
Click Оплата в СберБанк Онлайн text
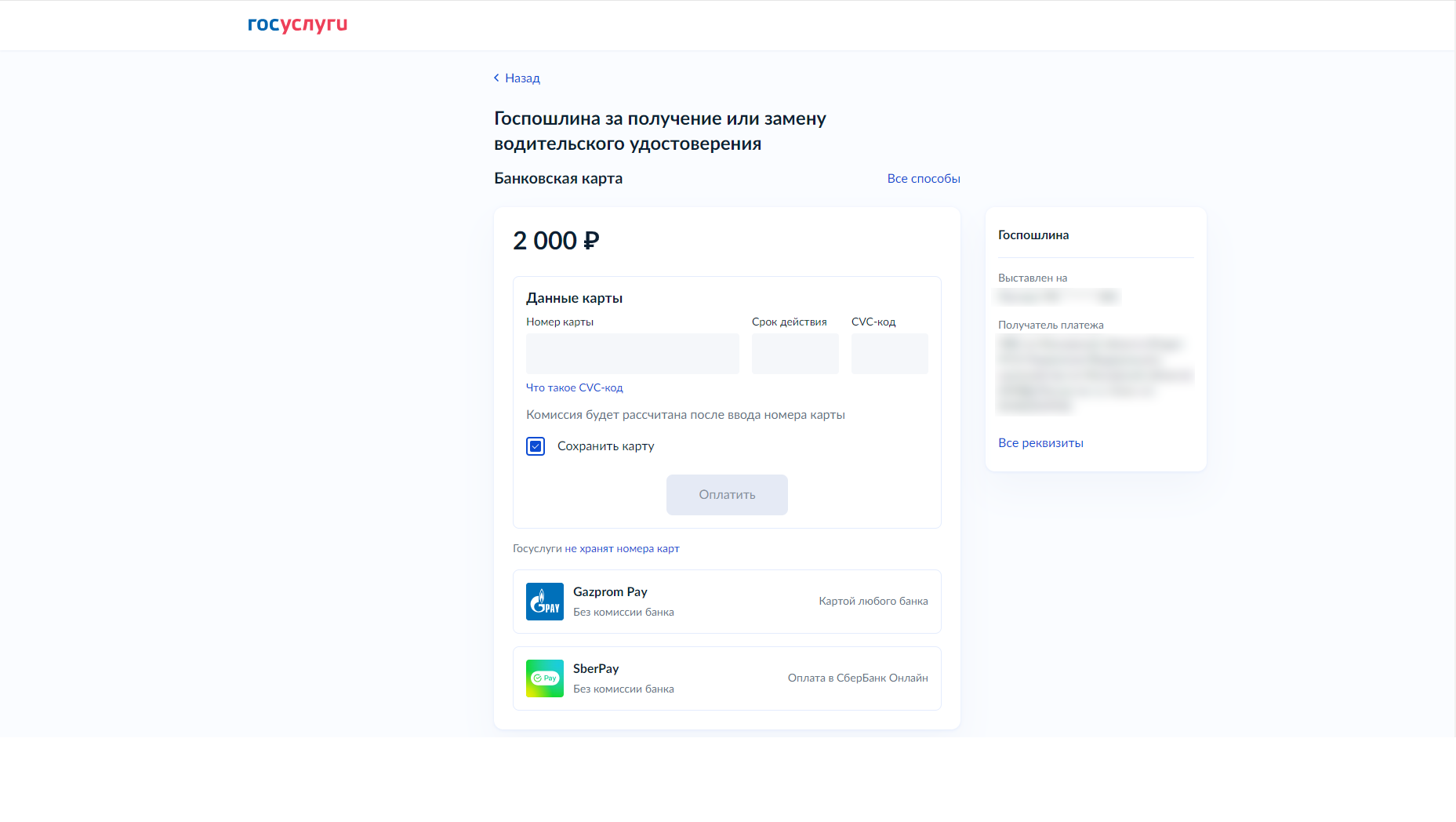point(858,678)
